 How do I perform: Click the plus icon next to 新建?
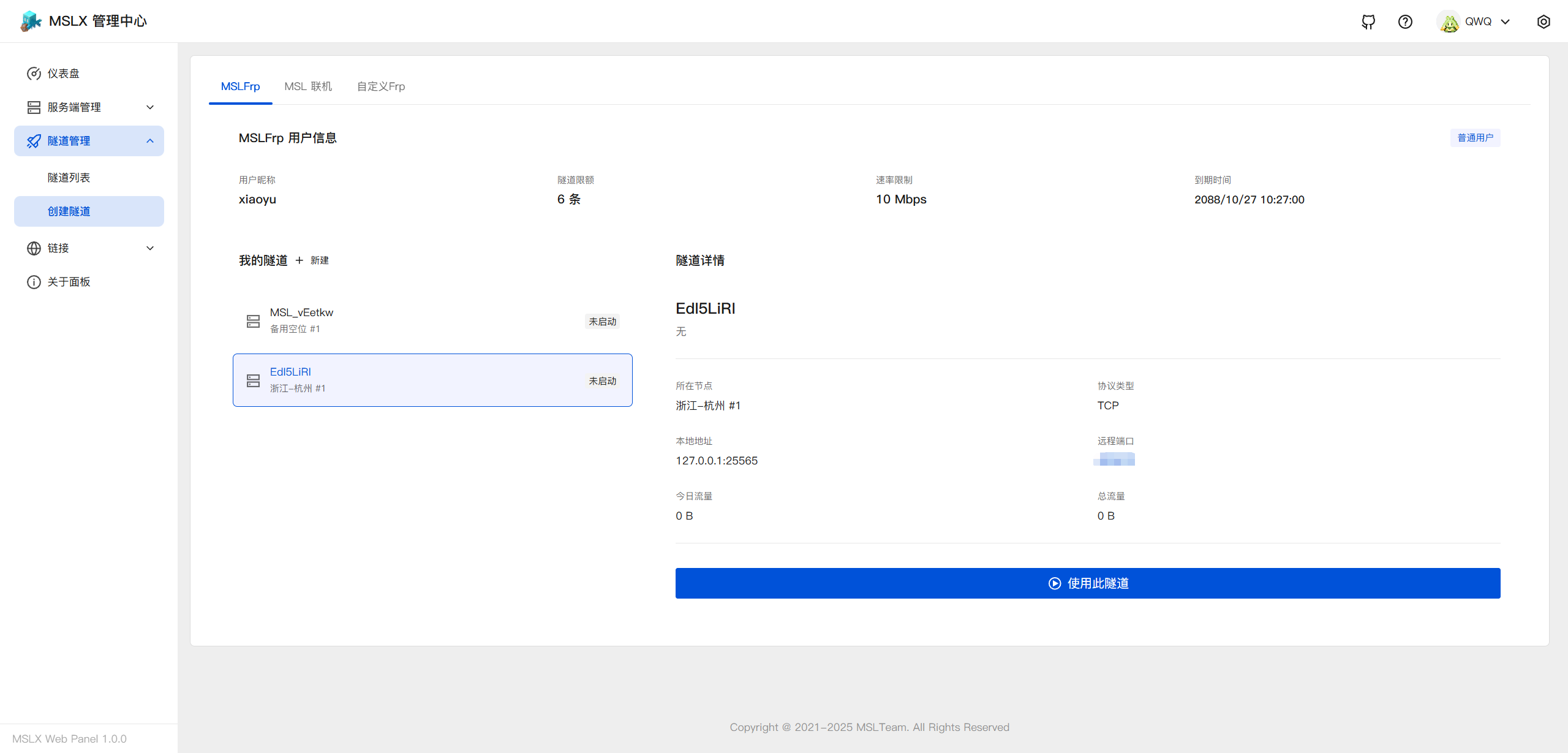(300, 260)
